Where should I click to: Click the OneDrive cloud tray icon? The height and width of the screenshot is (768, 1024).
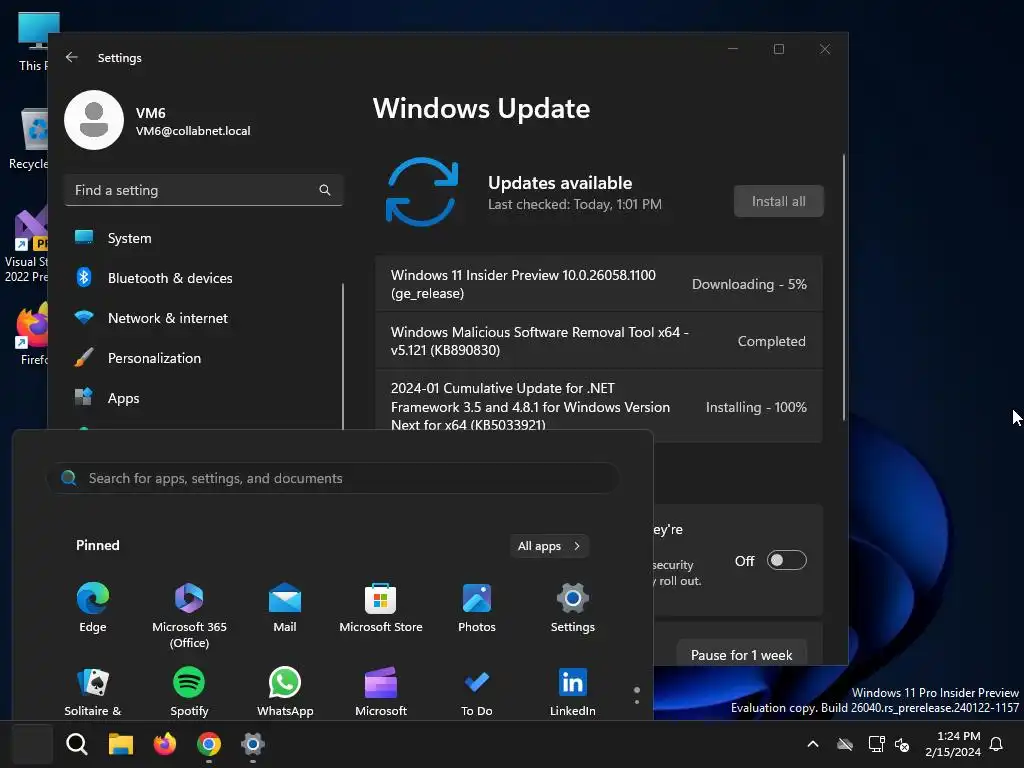click(x=845, y=744)
